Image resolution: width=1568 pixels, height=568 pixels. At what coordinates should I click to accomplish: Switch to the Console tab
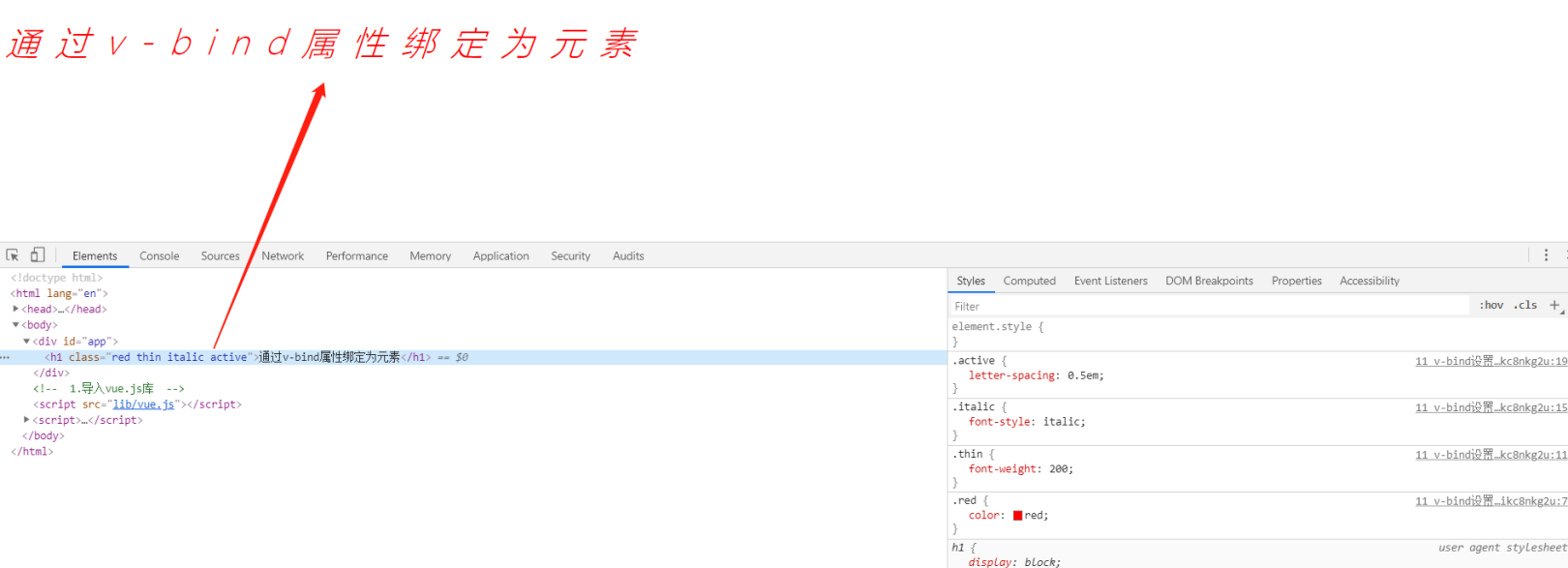coord(160,256)
